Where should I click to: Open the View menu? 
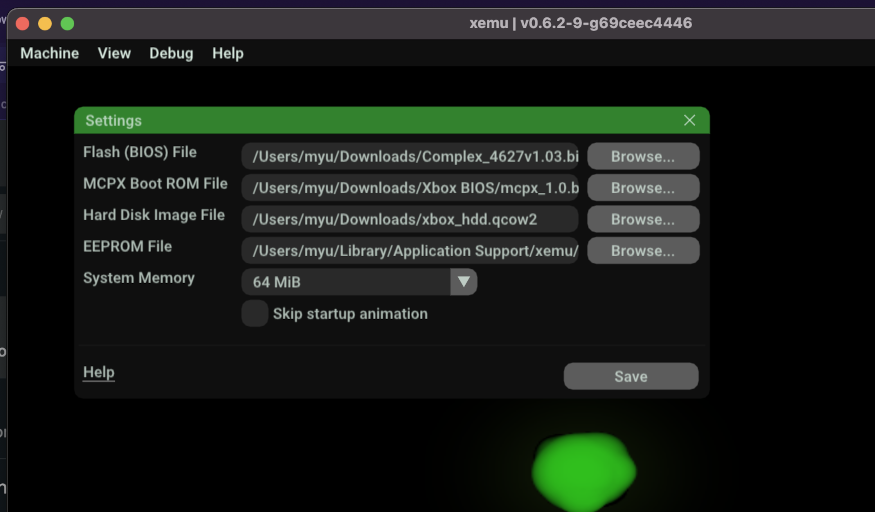[114, 54]
